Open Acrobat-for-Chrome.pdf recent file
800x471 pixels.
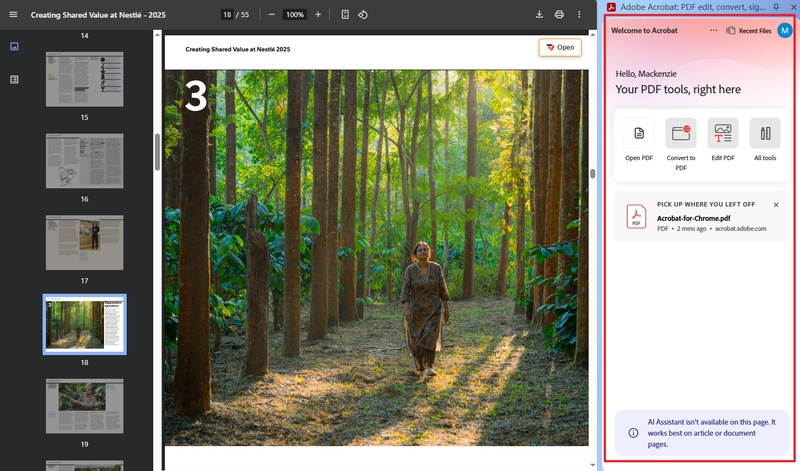tap(702, 216)
